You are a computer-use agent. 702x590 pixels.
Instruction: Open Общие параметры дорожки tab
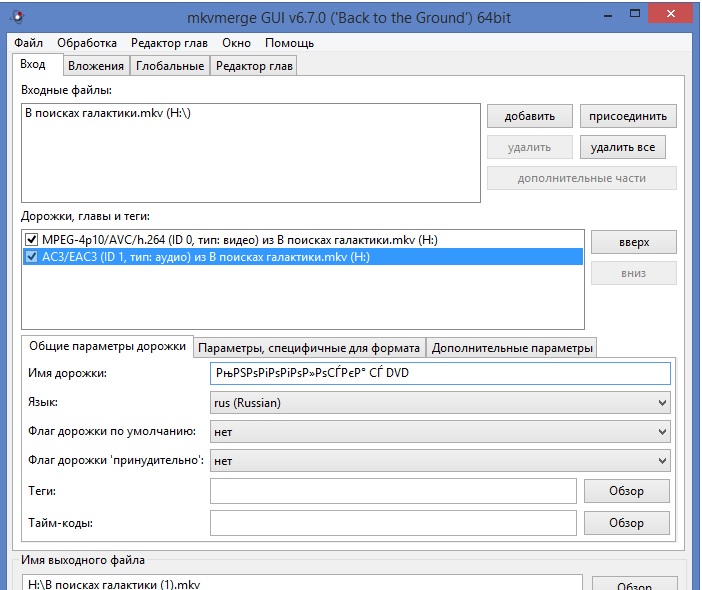107,346
